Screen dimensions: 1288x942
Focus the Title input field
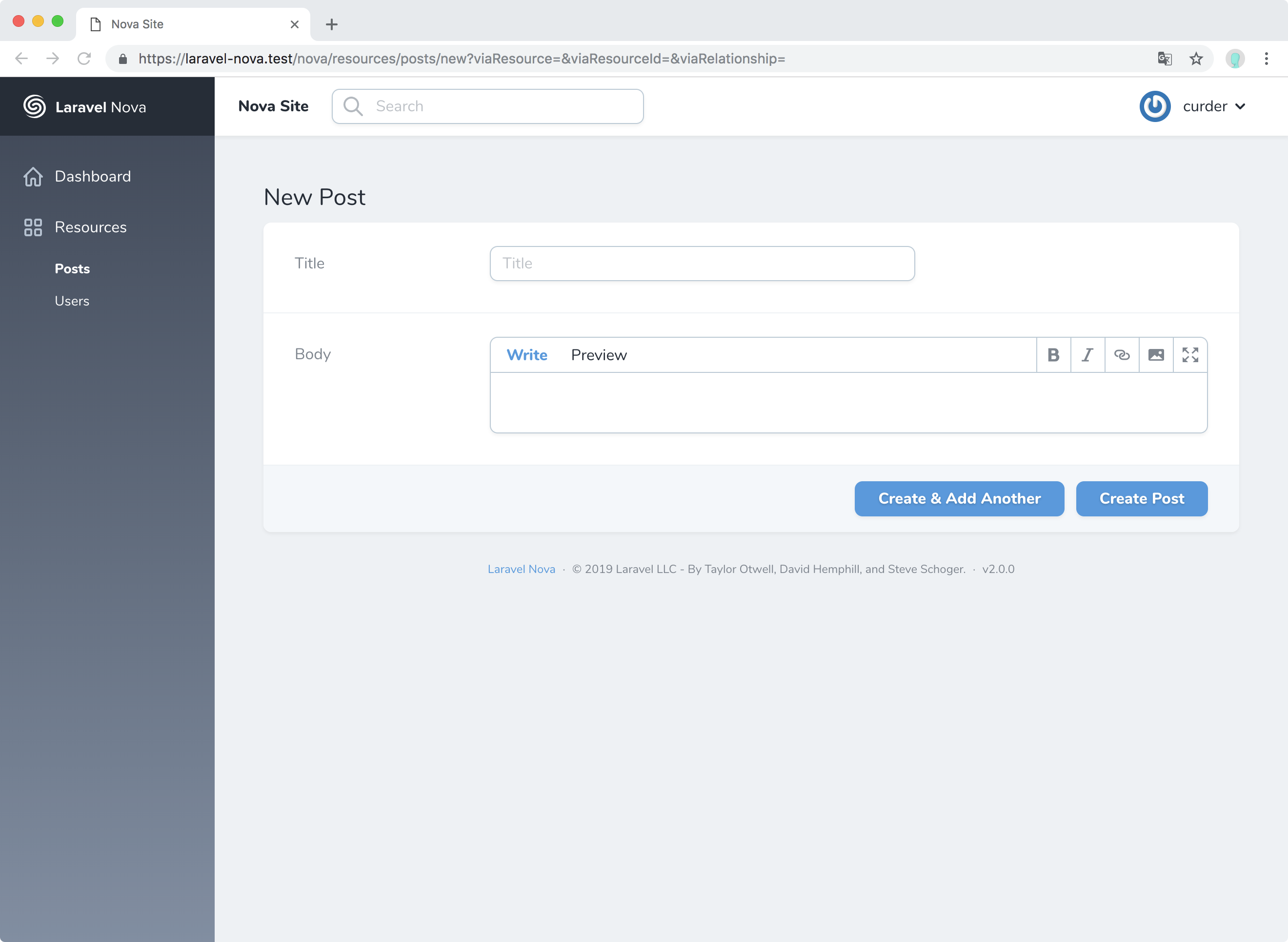click(702, 264)
